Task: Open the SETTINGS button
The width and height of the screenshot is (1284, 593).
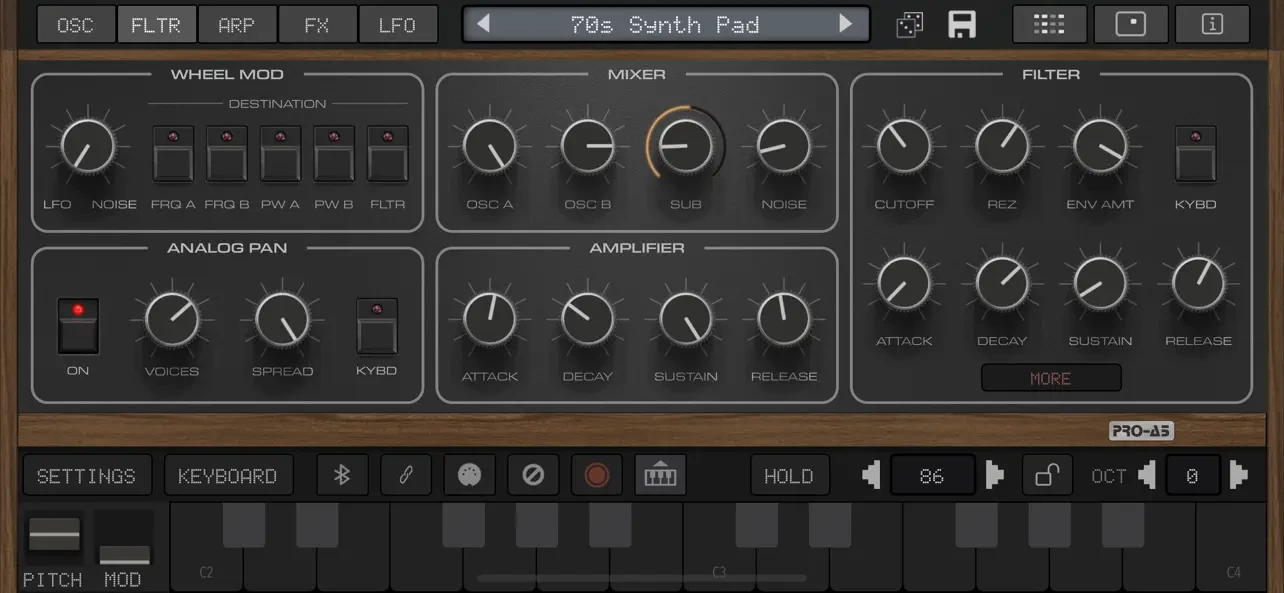Action: [87, 475]
